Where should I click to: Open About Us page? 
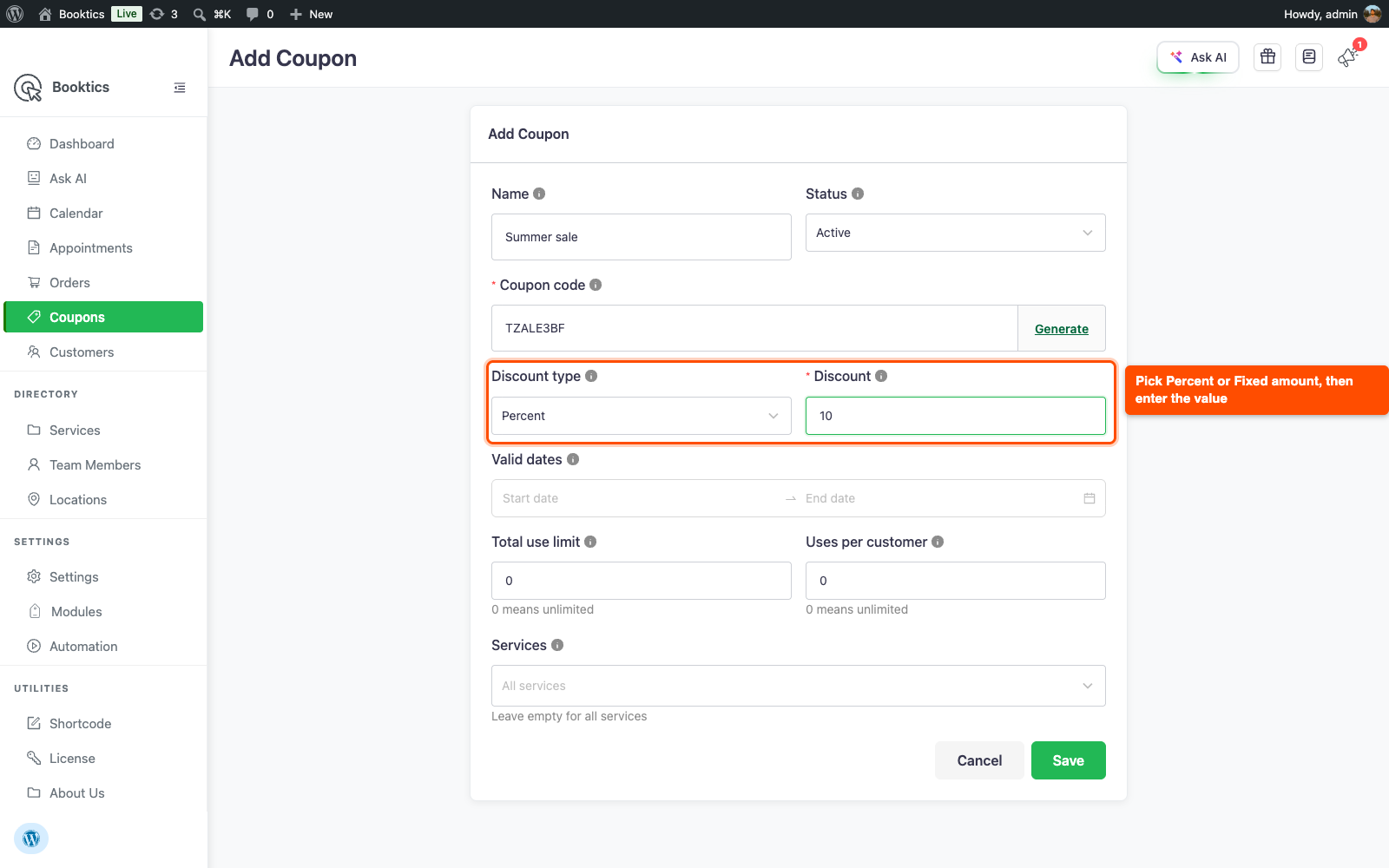pos(103,793)
